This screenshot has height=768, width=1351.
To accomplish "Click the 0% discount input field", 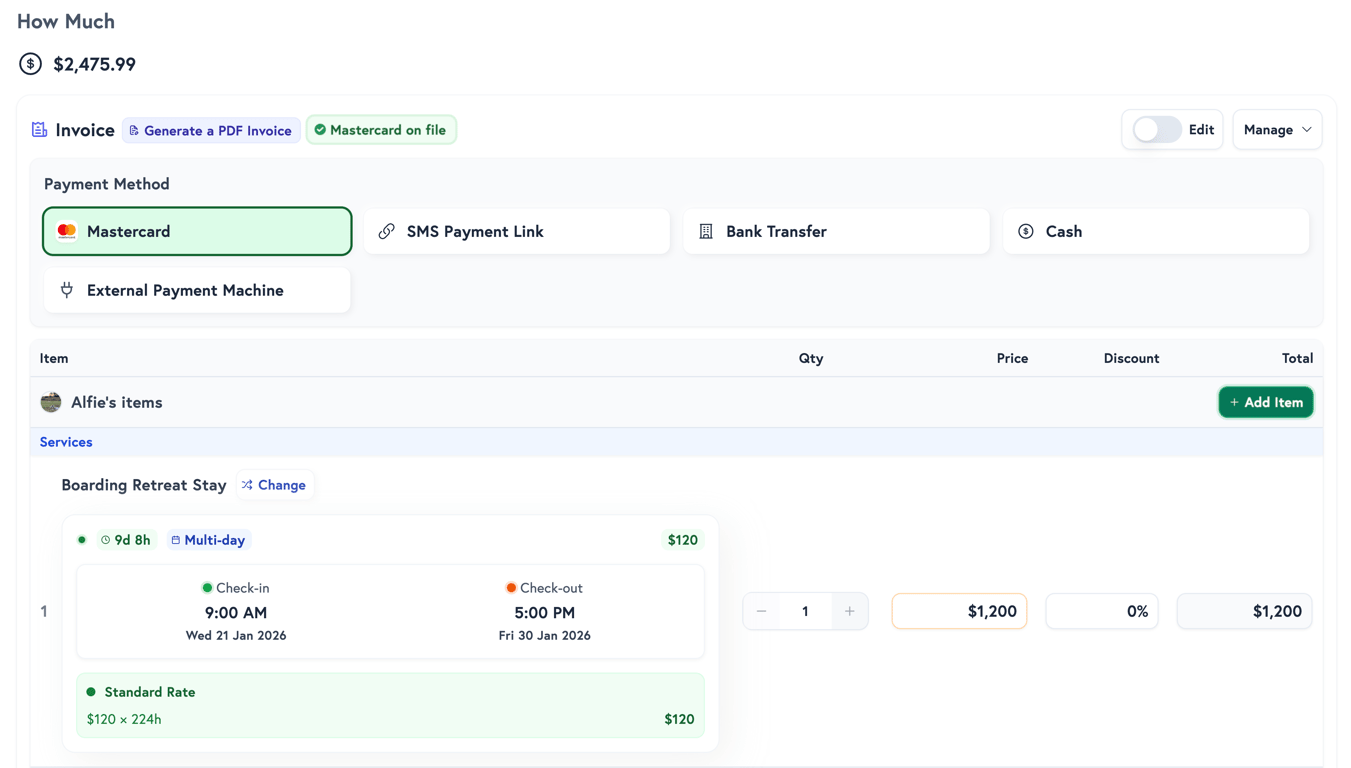I will click(1101, 611).
